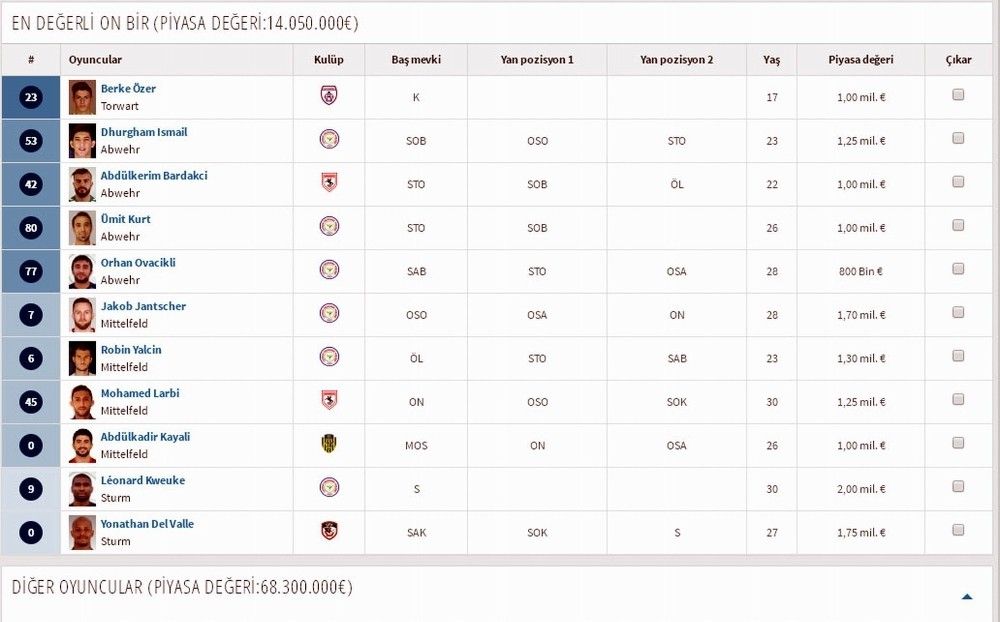The image size is (1000, 622).
Task: Sort the table by Yaş column header
Action: 771,60
